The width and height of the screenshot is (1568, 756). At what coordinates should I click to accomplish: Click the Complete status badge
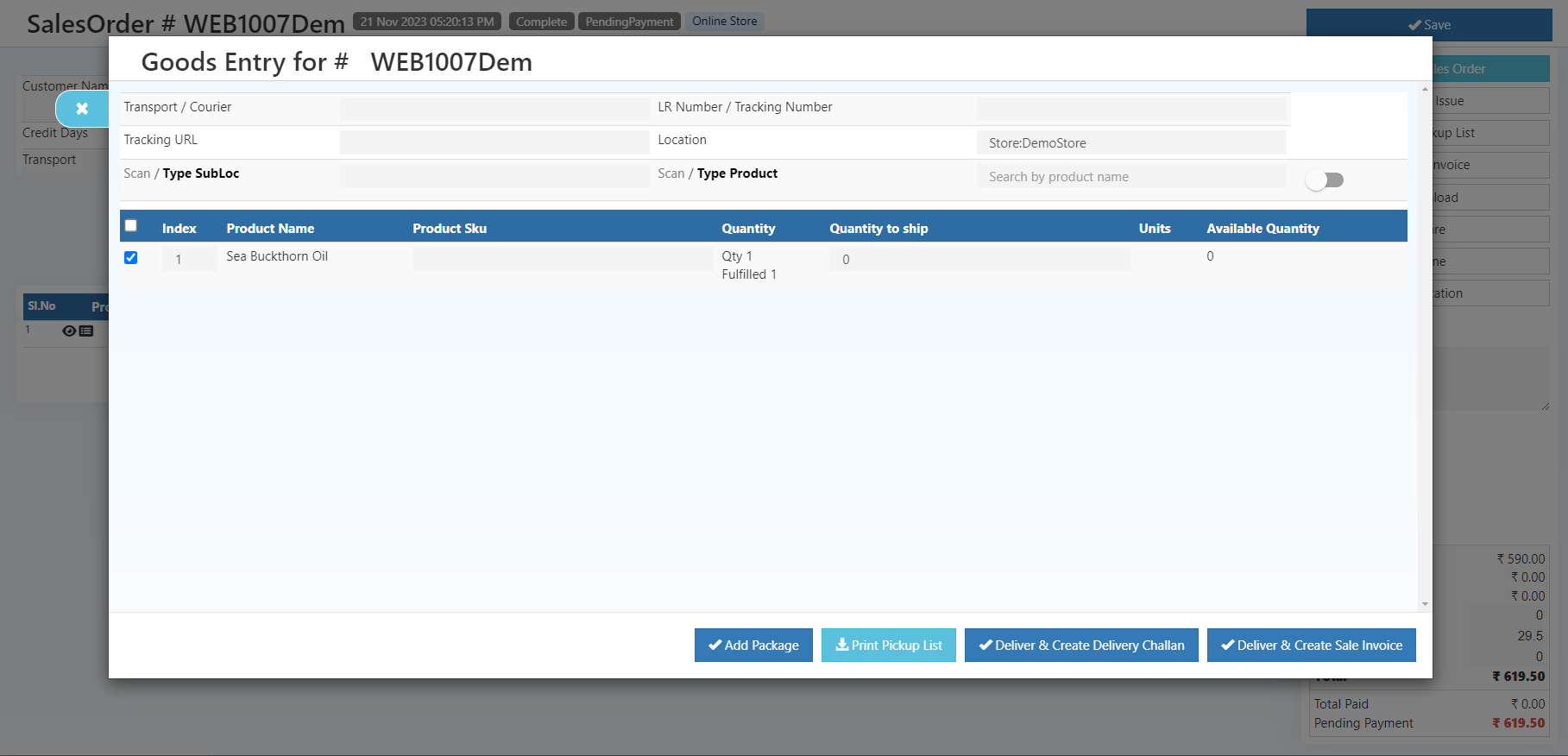coord(541,22)
